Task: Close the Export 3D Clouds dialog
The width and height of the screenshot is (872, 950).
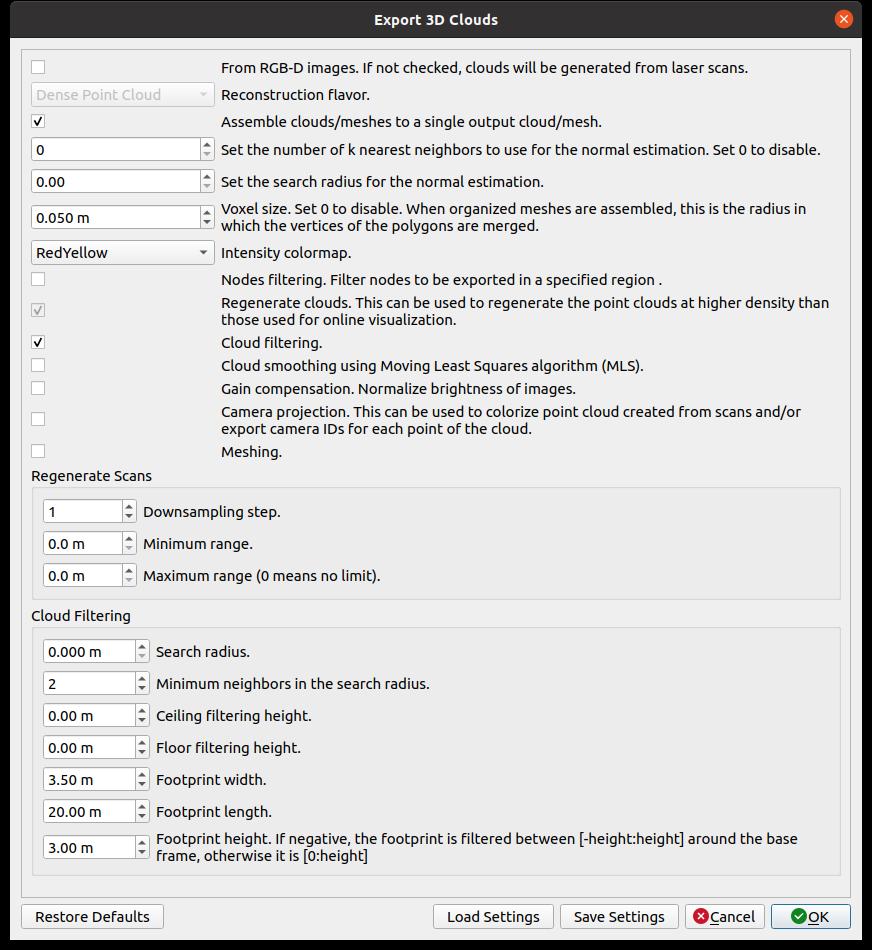Action: point(843,19)
